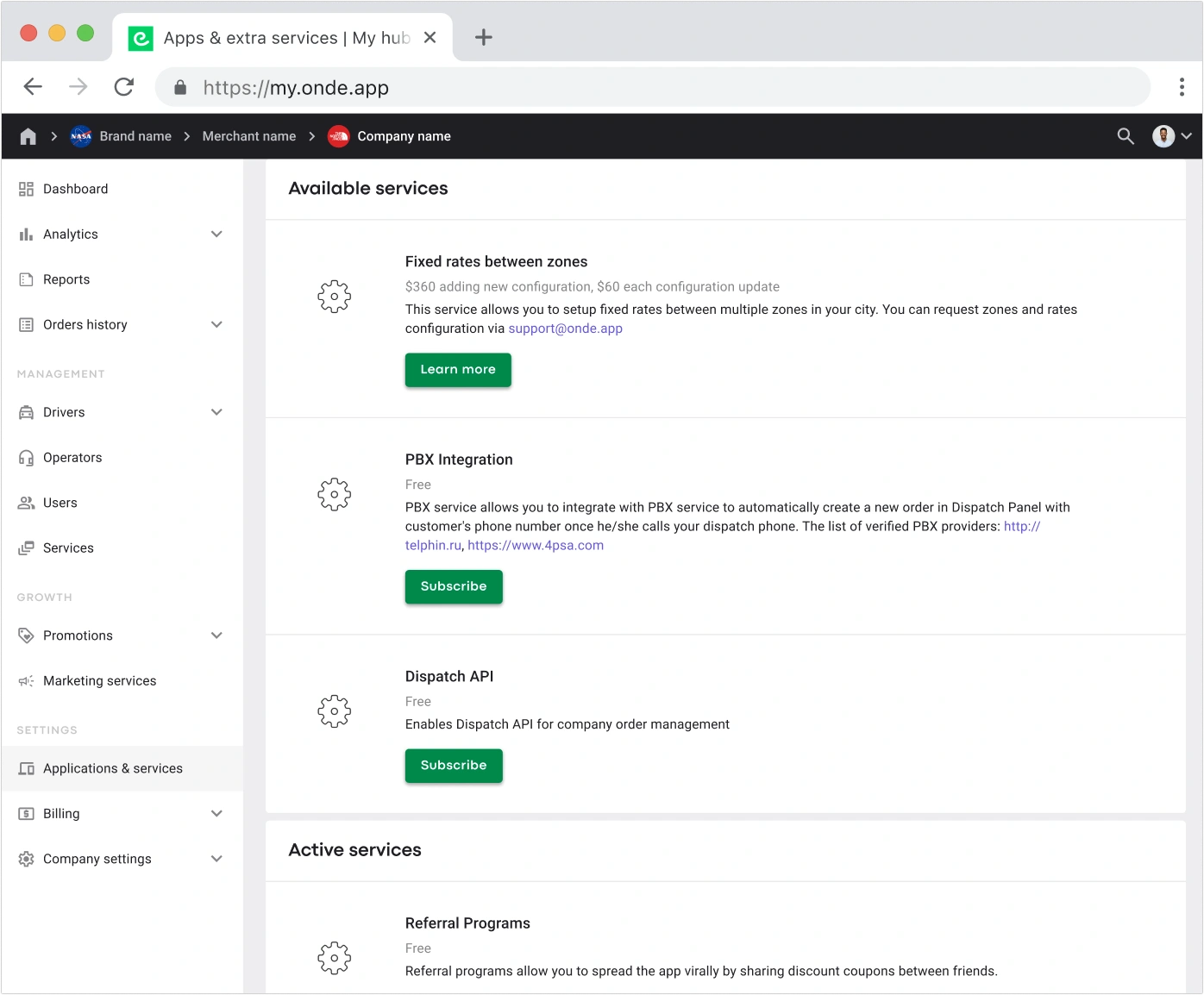Viewport: 1204px width, 995px height.
Task: Subscribe to the Dispatch API service
Action: (x=454, y=766)
